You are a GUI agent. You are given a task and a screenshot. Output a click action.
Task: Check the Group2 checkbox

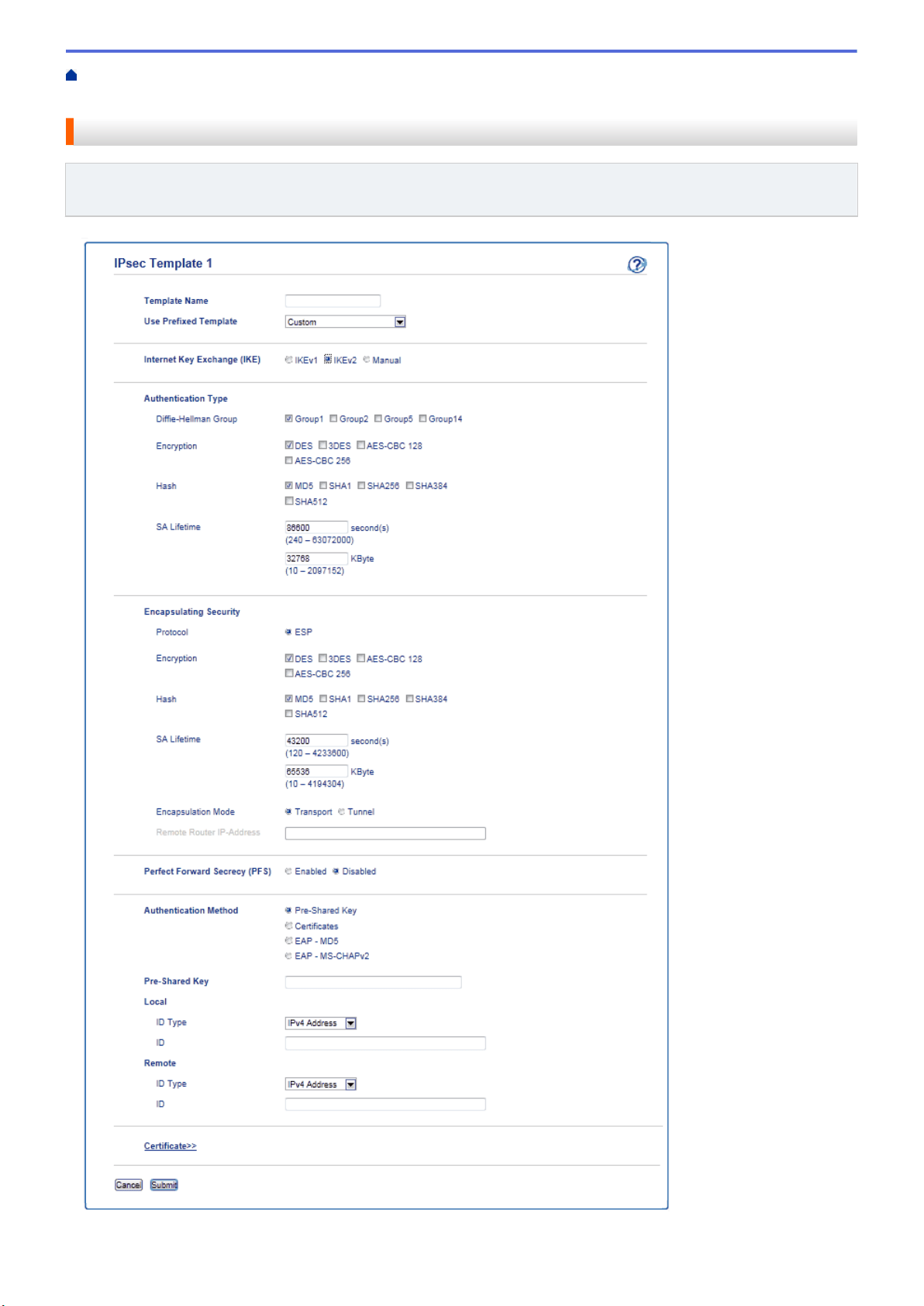click(x=333, y=419)
